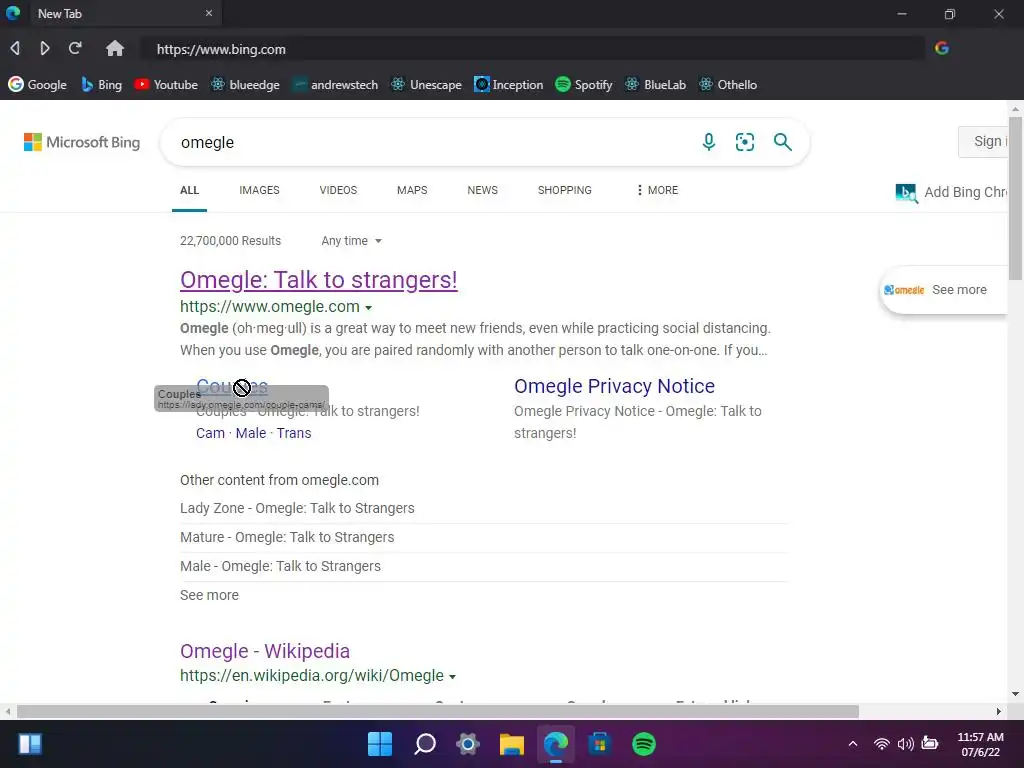
Task: Expand See more under other content
Action: [x=210, y=595]
